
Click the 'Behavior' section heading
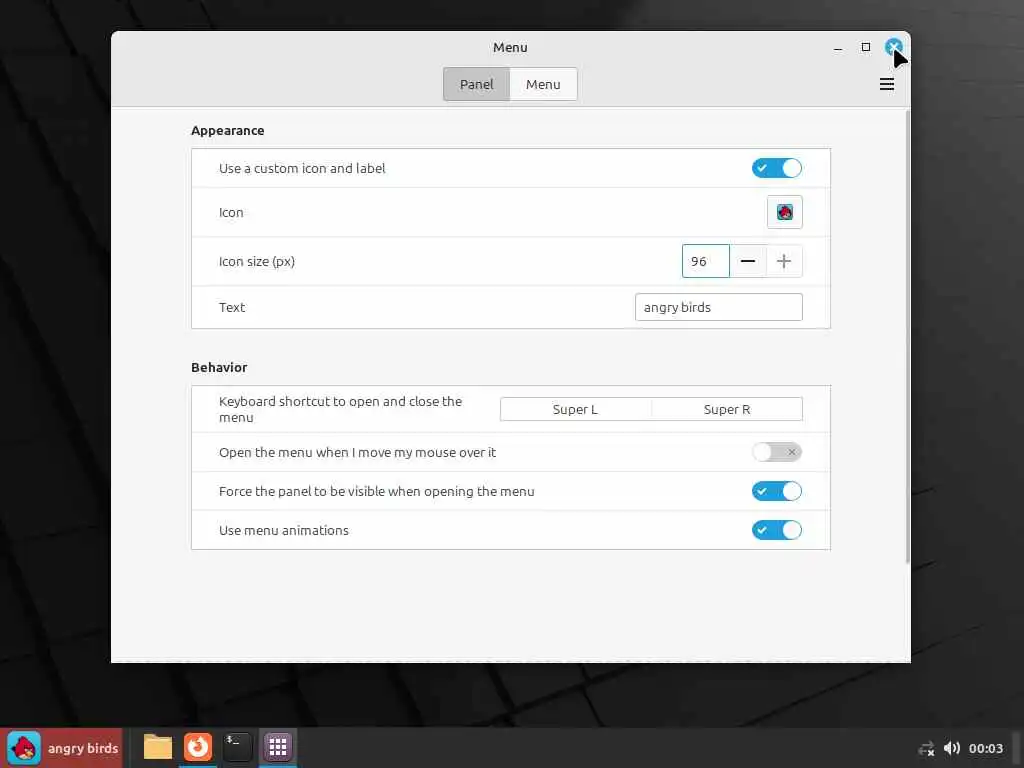219,368
